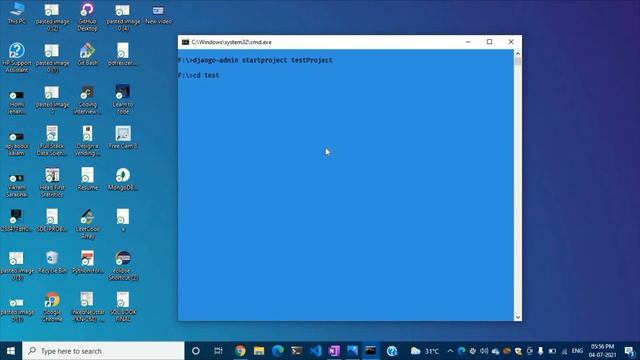This screenshot has height=360, width=640.
Task: Click the battery tray icon
Action: pyautogui.click(x=552, y=351)
